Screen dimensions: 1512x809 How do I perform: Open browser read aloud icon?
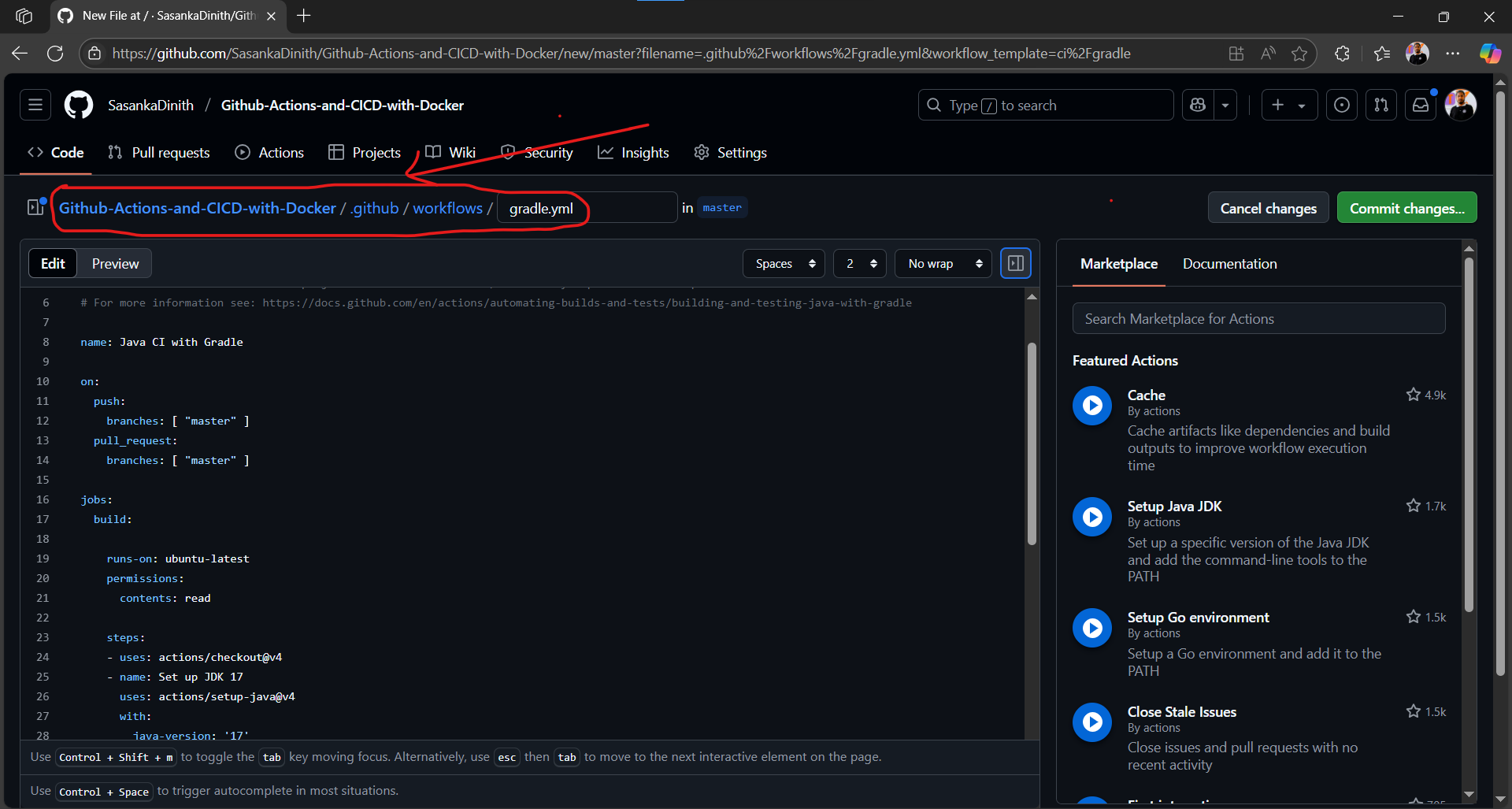[1268, 54]
